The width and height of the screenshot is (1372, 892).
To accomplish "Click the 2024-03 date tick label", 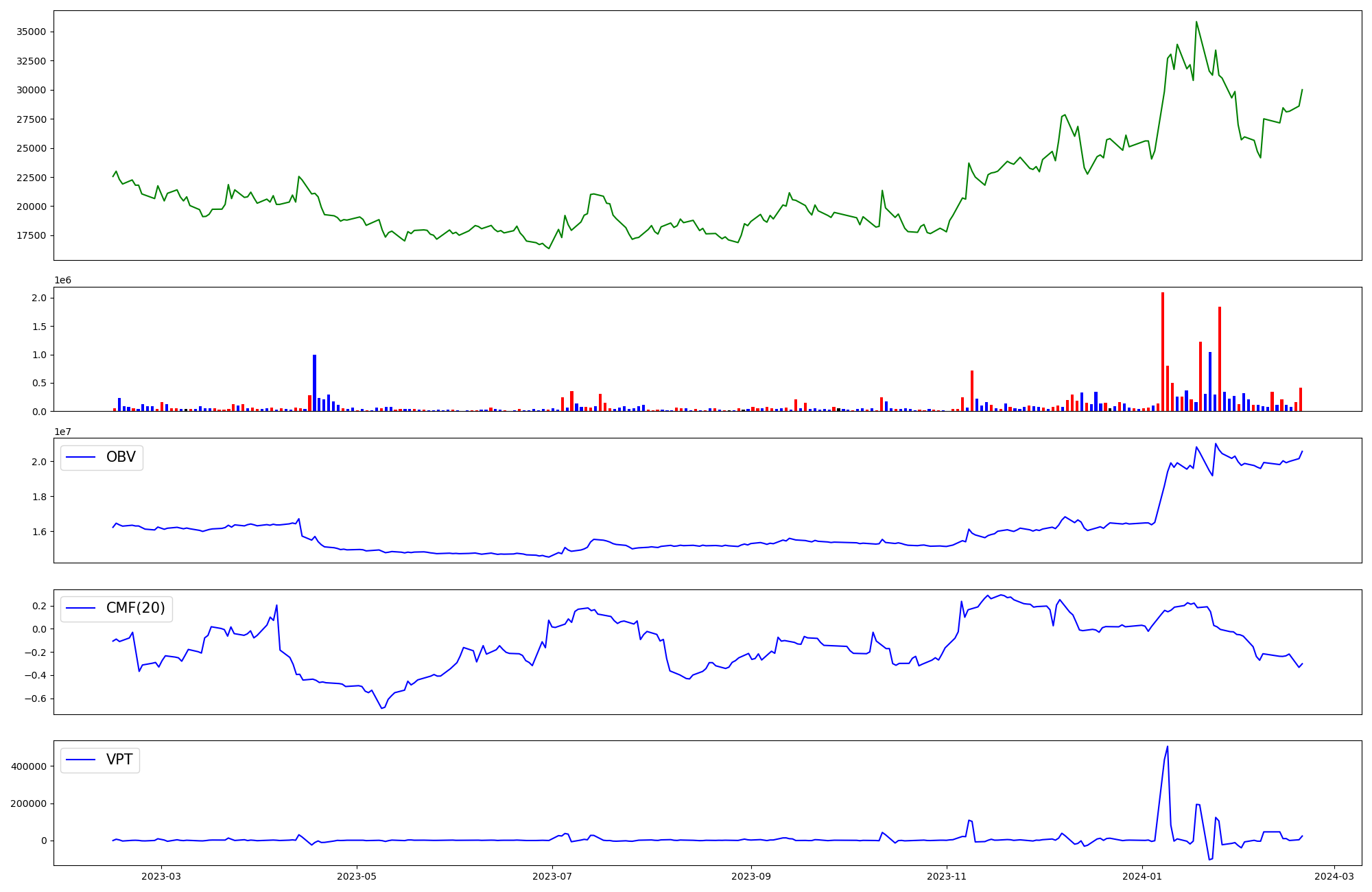I will pyautogui.click(x=1334, y=876).
